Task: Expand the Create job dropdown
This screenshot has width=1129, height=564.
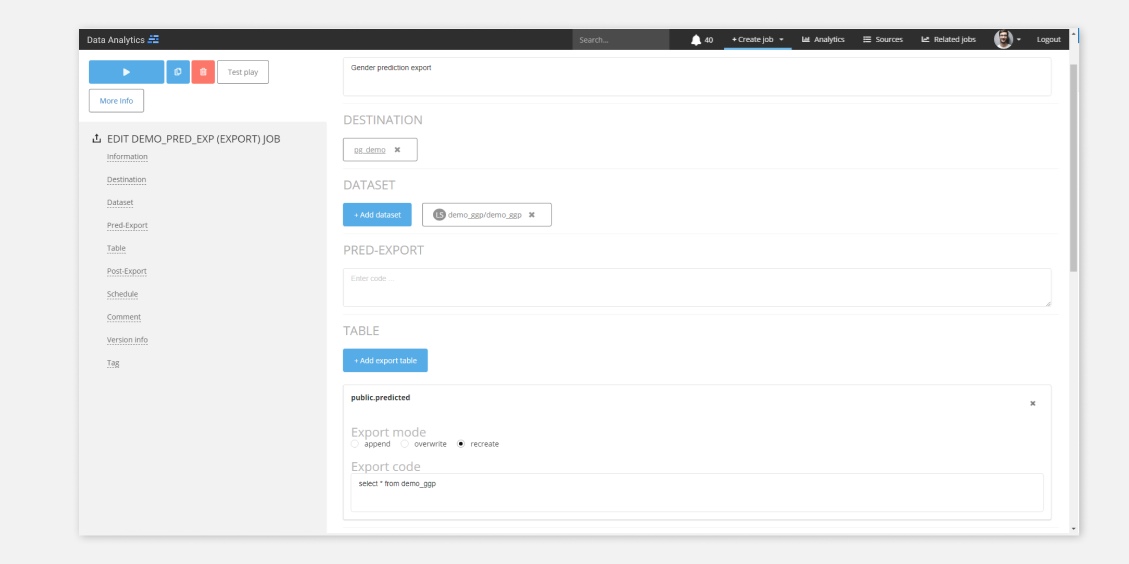Action: click(757, 39)
